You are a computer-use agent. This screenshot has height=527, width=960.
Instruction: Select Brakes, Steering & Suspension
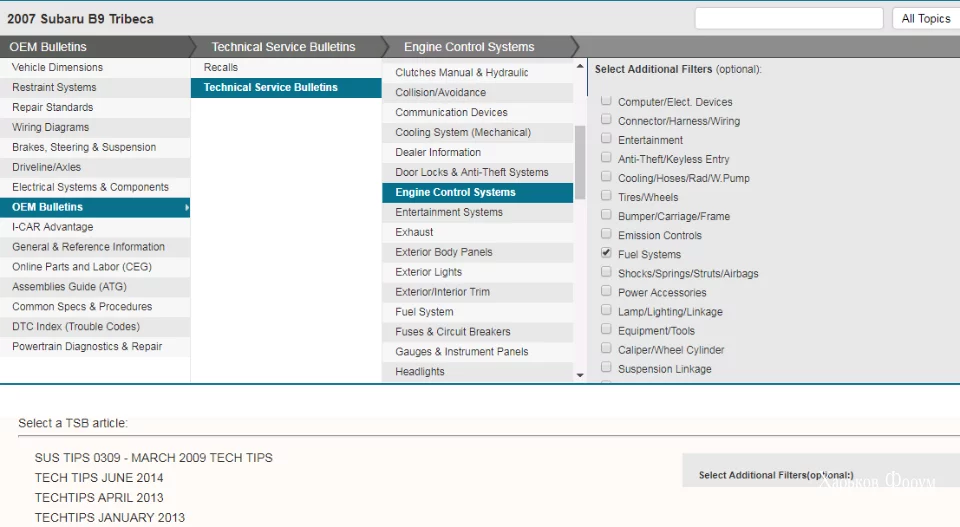95,147
